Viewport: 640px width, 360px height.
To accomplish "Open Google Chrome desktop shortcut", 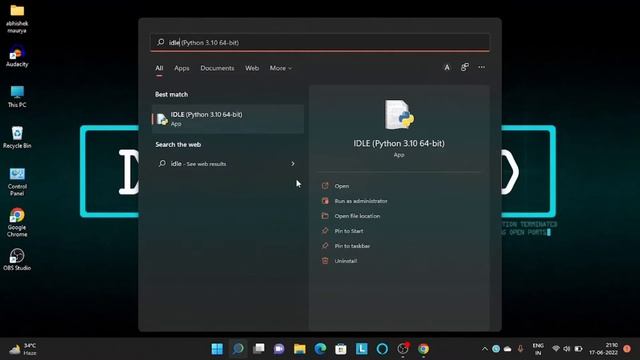I will coord(17,223).
